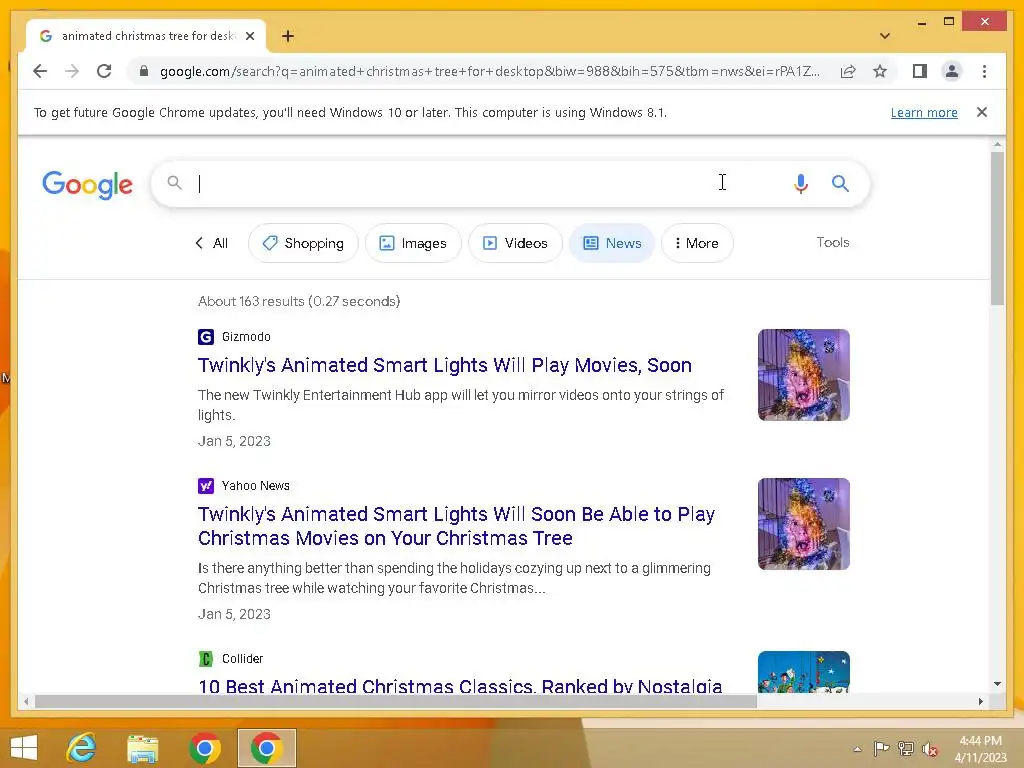
Task: Open the first Chrome taskbar icon
Action: click(205, 748)
